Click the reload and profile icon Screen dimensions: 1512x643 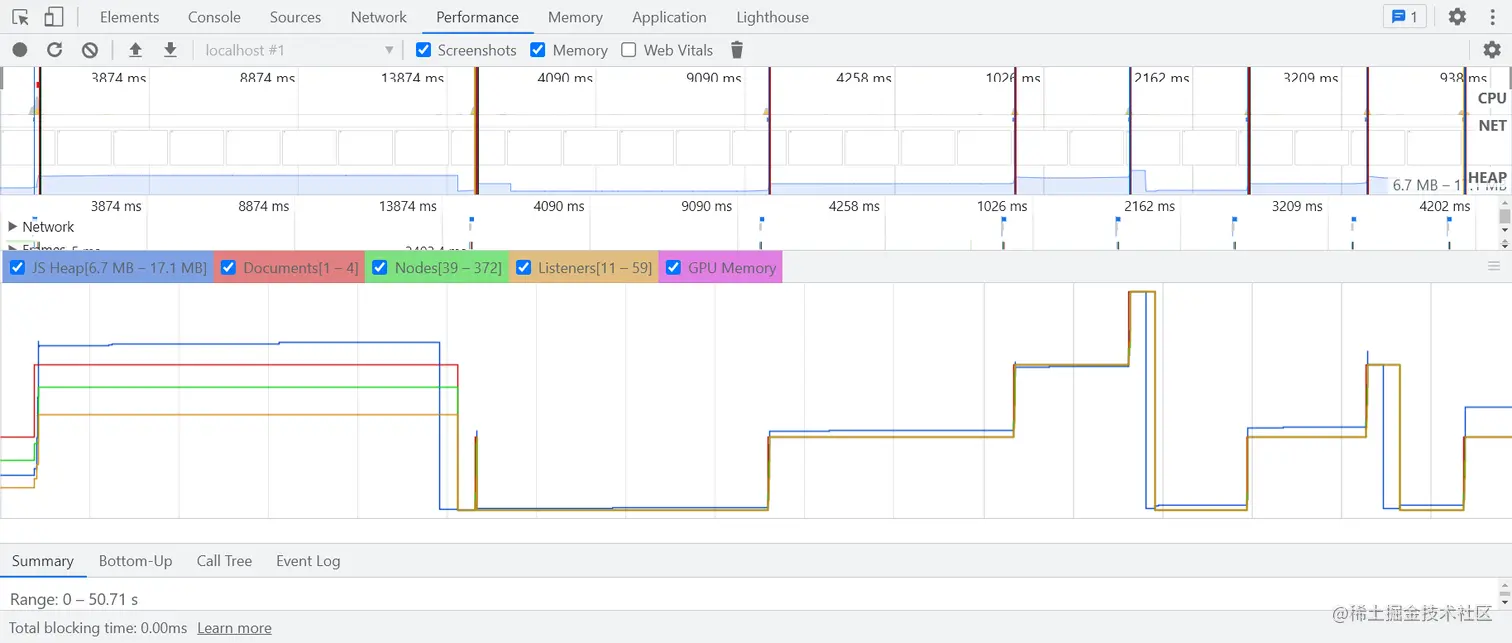click(55, 50)
